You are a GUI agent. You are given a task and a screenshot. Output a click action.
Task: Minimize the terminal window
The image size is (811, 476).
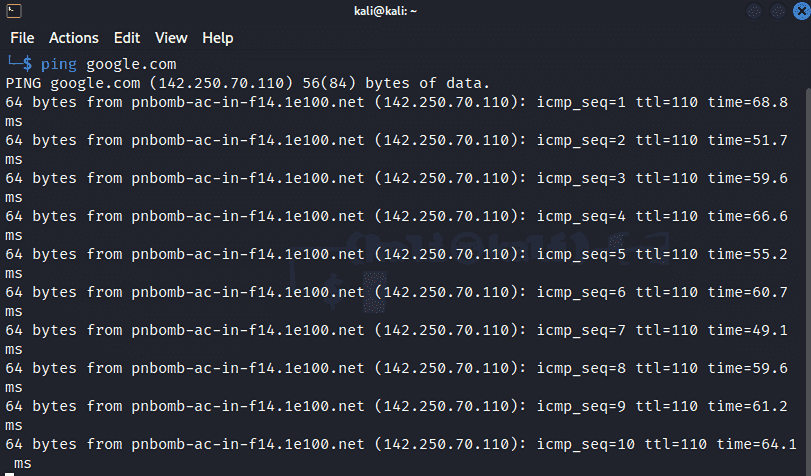click(753, 11)
